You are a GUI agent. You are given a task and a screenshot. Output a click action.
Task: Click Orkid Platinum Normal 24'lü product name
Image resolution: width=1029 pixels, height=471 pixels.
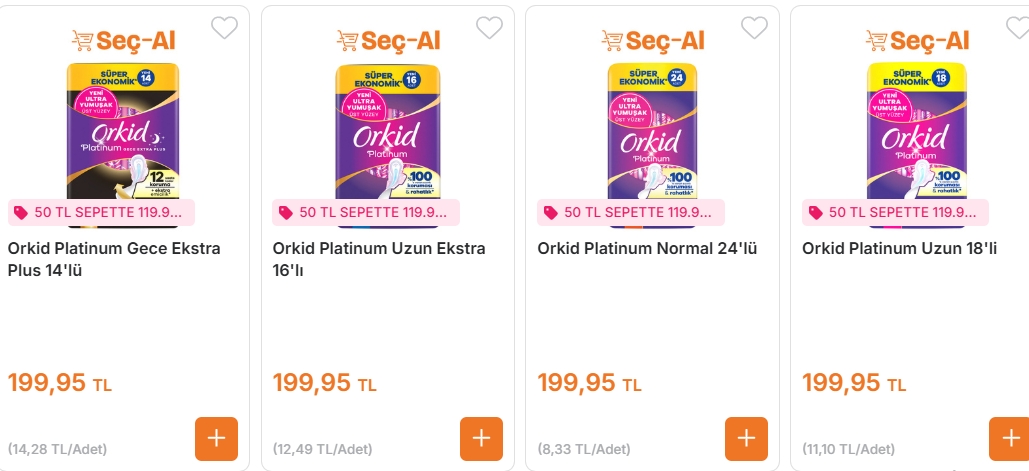(647, 248)
